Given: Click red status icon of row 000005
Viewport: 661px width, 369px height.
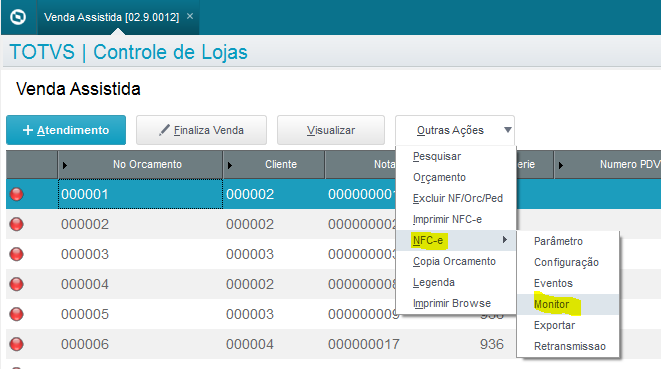Looking at the screenshot, I should coord(16,314).
